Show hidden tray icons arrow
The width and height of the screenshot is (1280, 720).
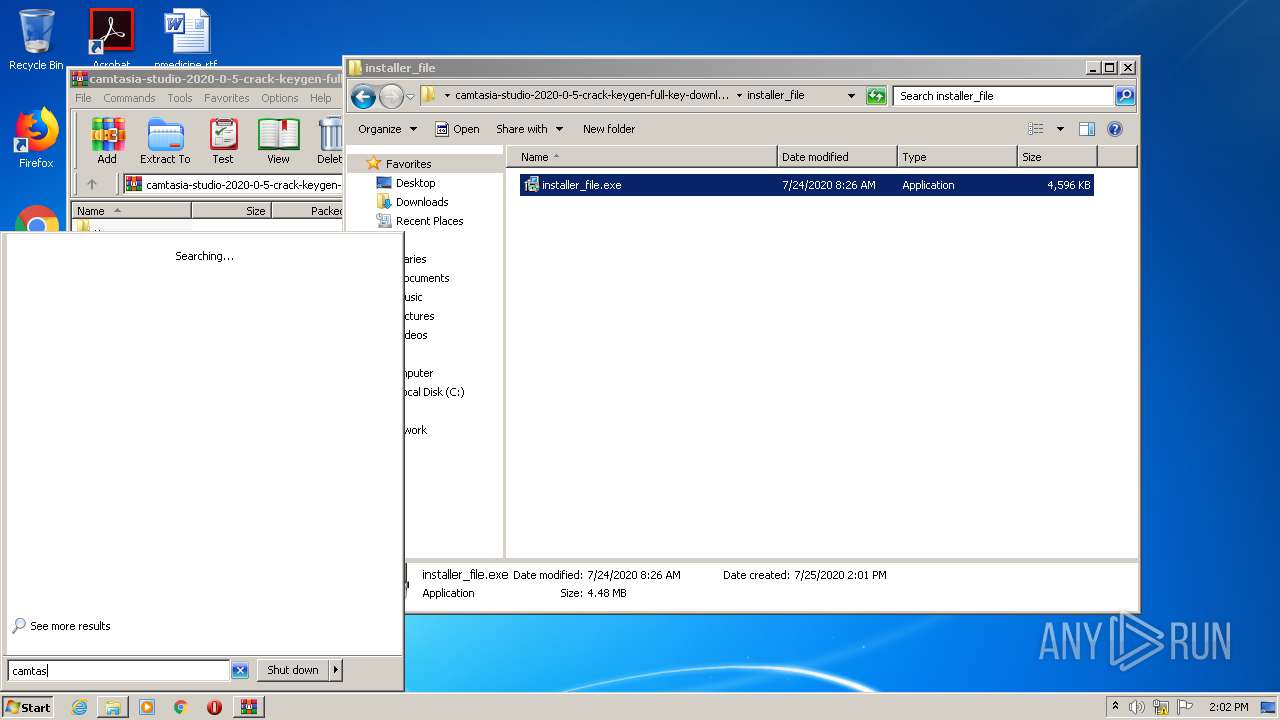1115,707
